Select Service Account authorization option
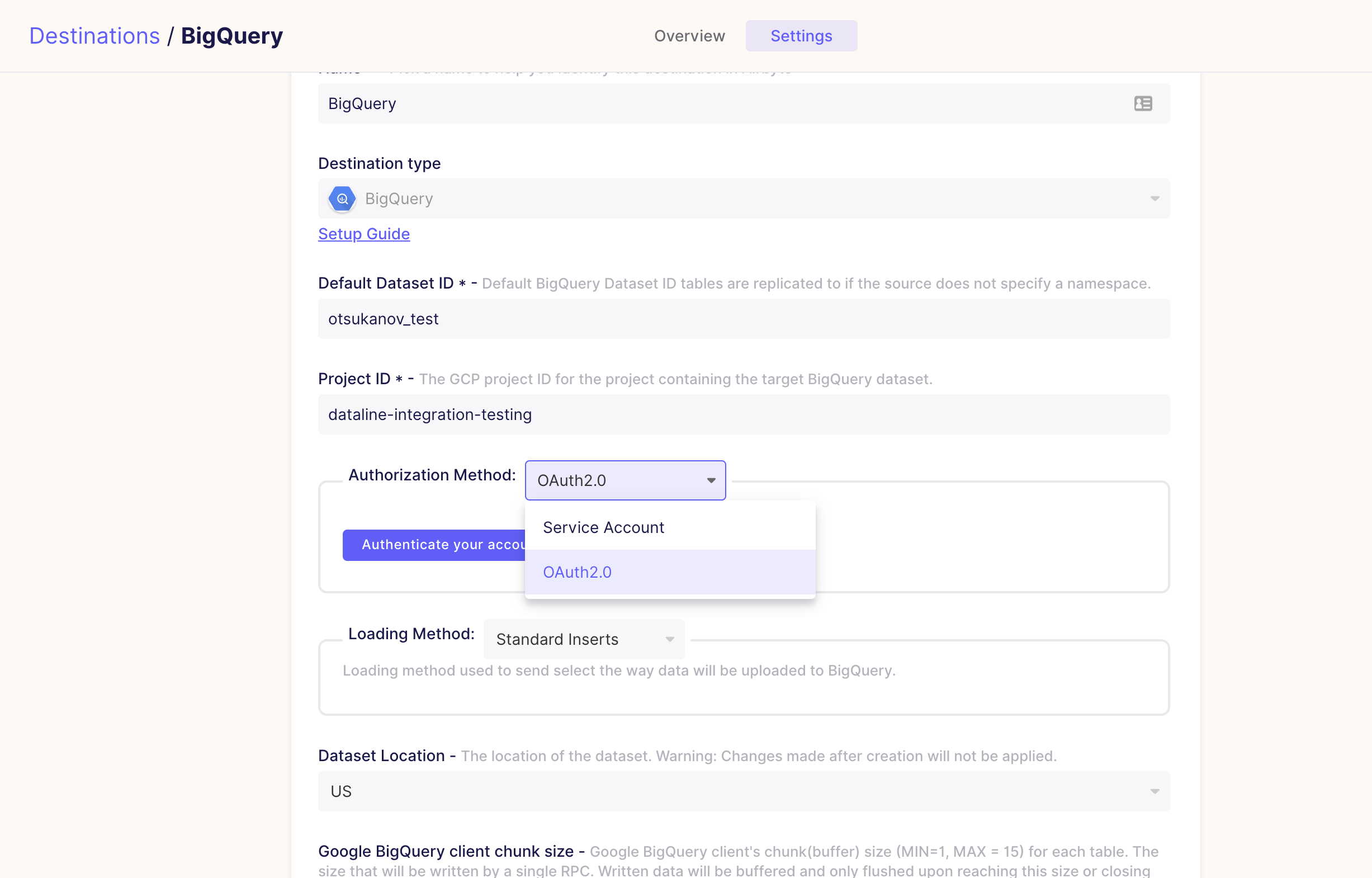The image size is (1372, 878). pos(603,527)
